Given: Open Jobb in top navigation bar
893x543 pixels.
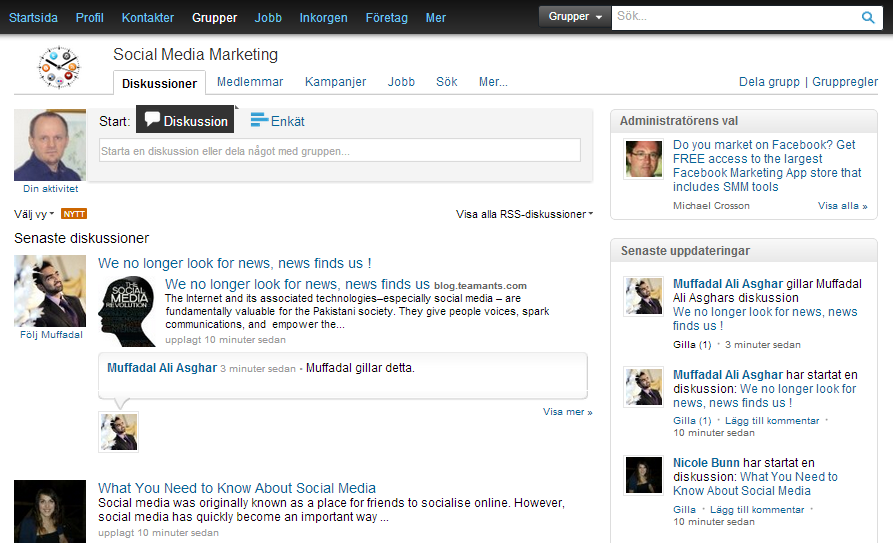Looking at the screenshot, I should point(268,18).
